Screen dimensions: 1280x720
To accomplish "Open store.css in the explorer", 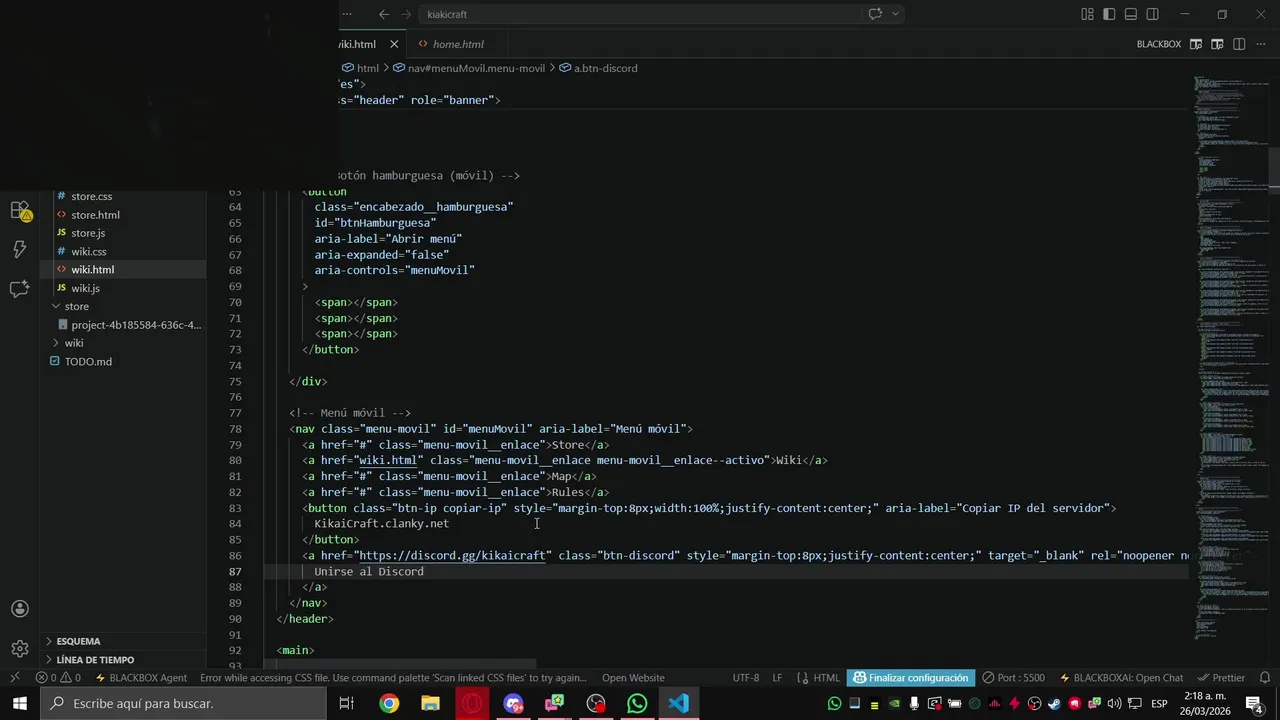I will point(91,196).
